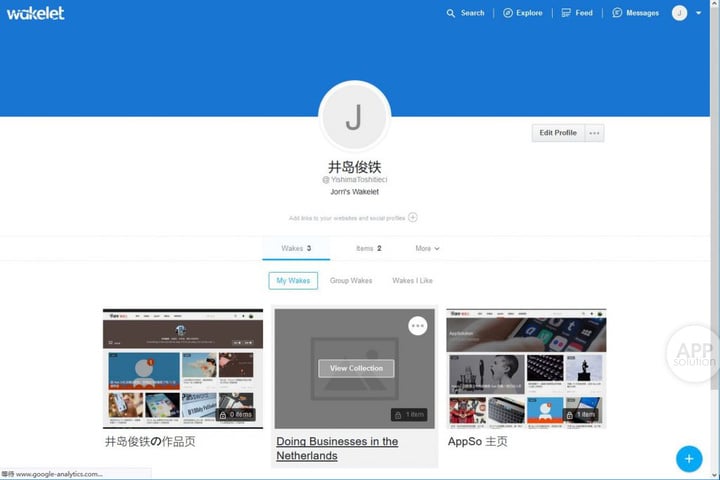Expand the account dropdown arrow
The width and height of the screenshot is (720, 480).
click(x=698, y=13)
